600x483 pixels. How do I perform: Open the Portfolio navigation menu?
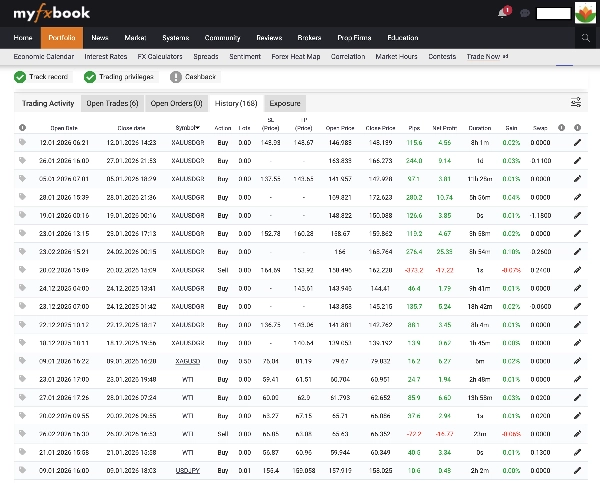tap(61, 37)
